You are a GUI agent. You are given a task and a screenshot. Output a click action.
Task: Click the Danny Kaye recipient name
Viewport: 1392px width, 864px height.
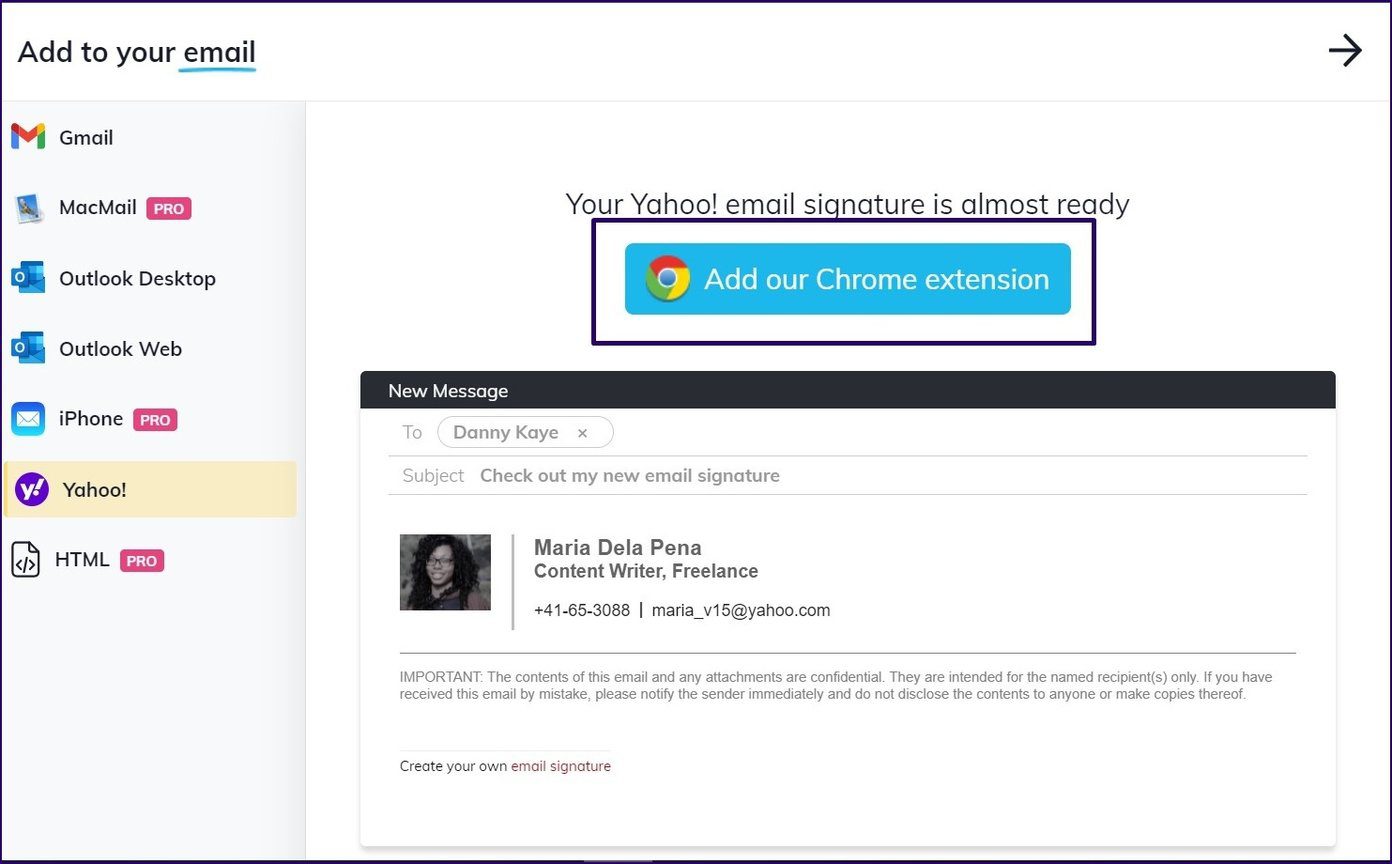tap(506, 432)
